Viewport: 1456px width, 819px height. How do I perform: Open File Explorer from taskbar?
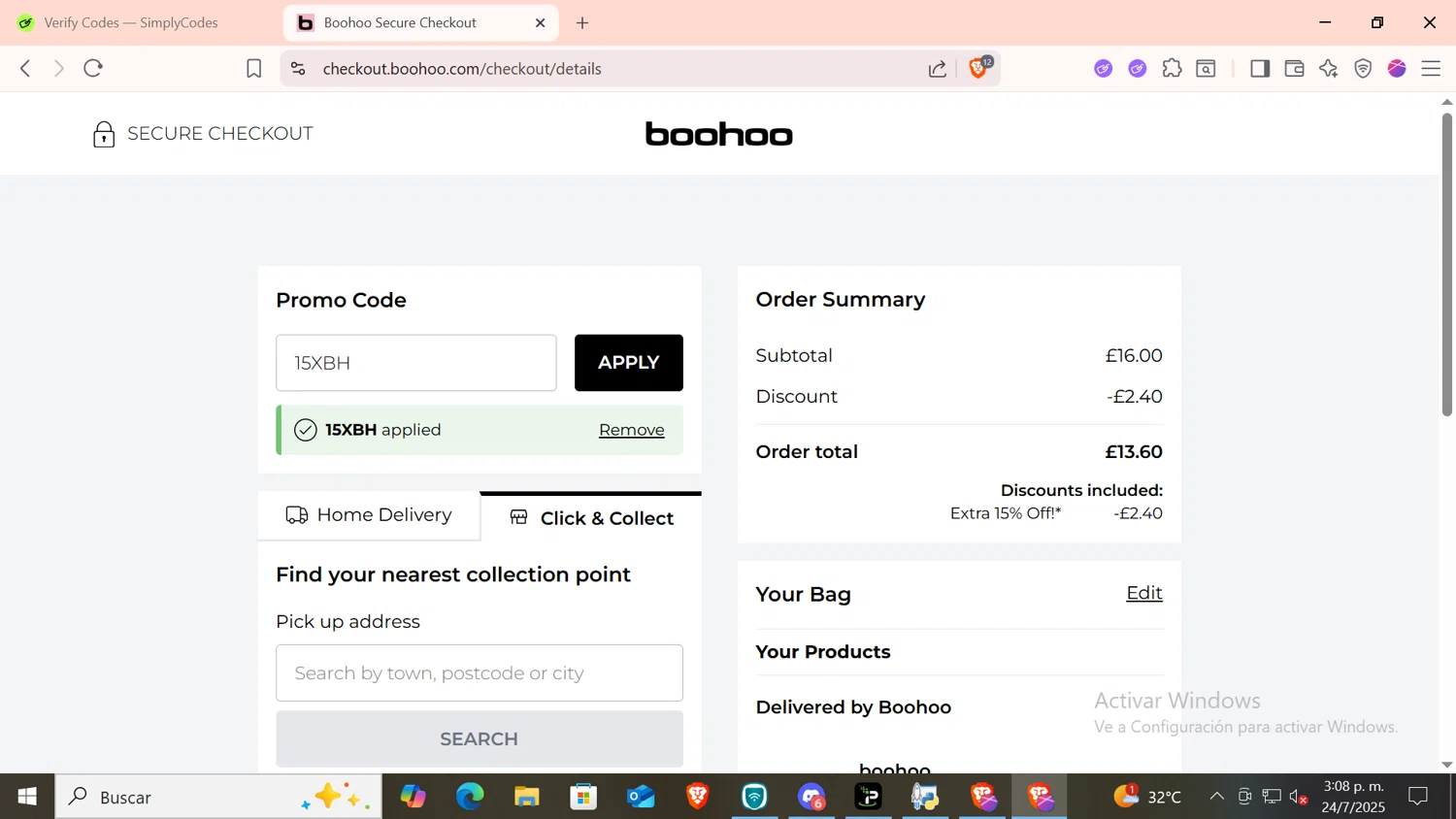[527, 797]
